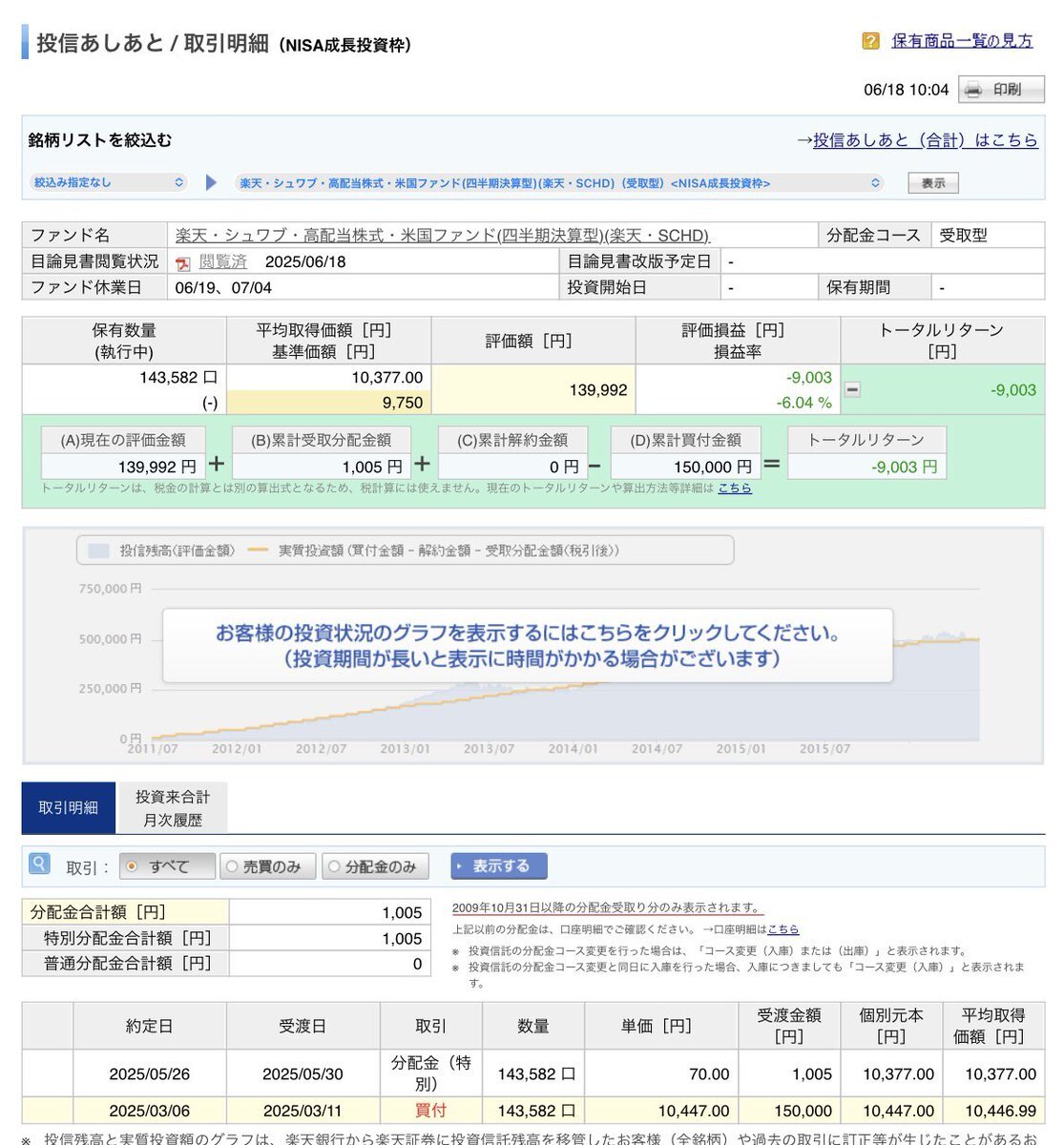Click the red 買付 transaction cell

pyautogui.click(x=431, y=1111)
